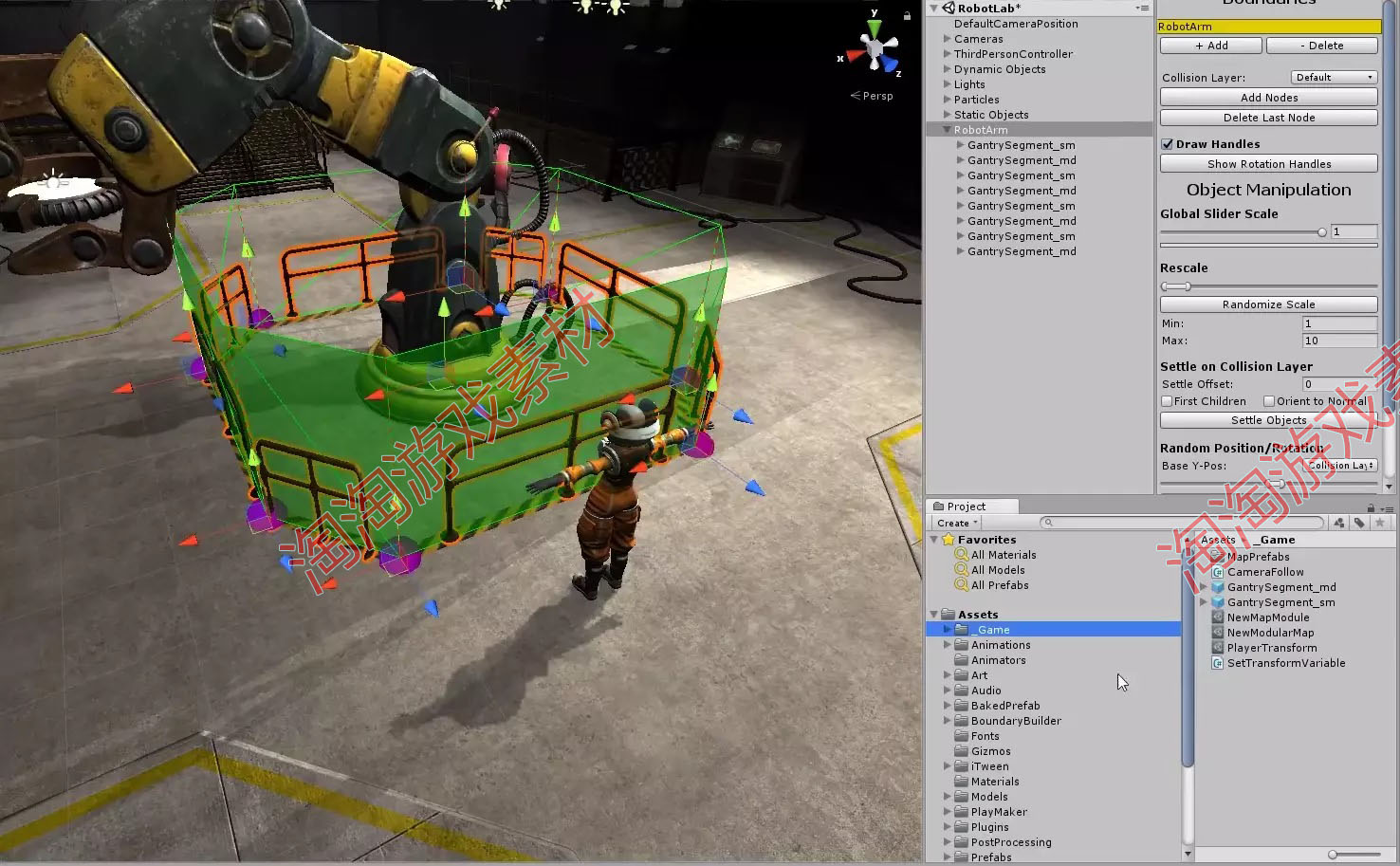Collapse the Assets folder tree
This screenshot has width=1400, height=866.
934,615
